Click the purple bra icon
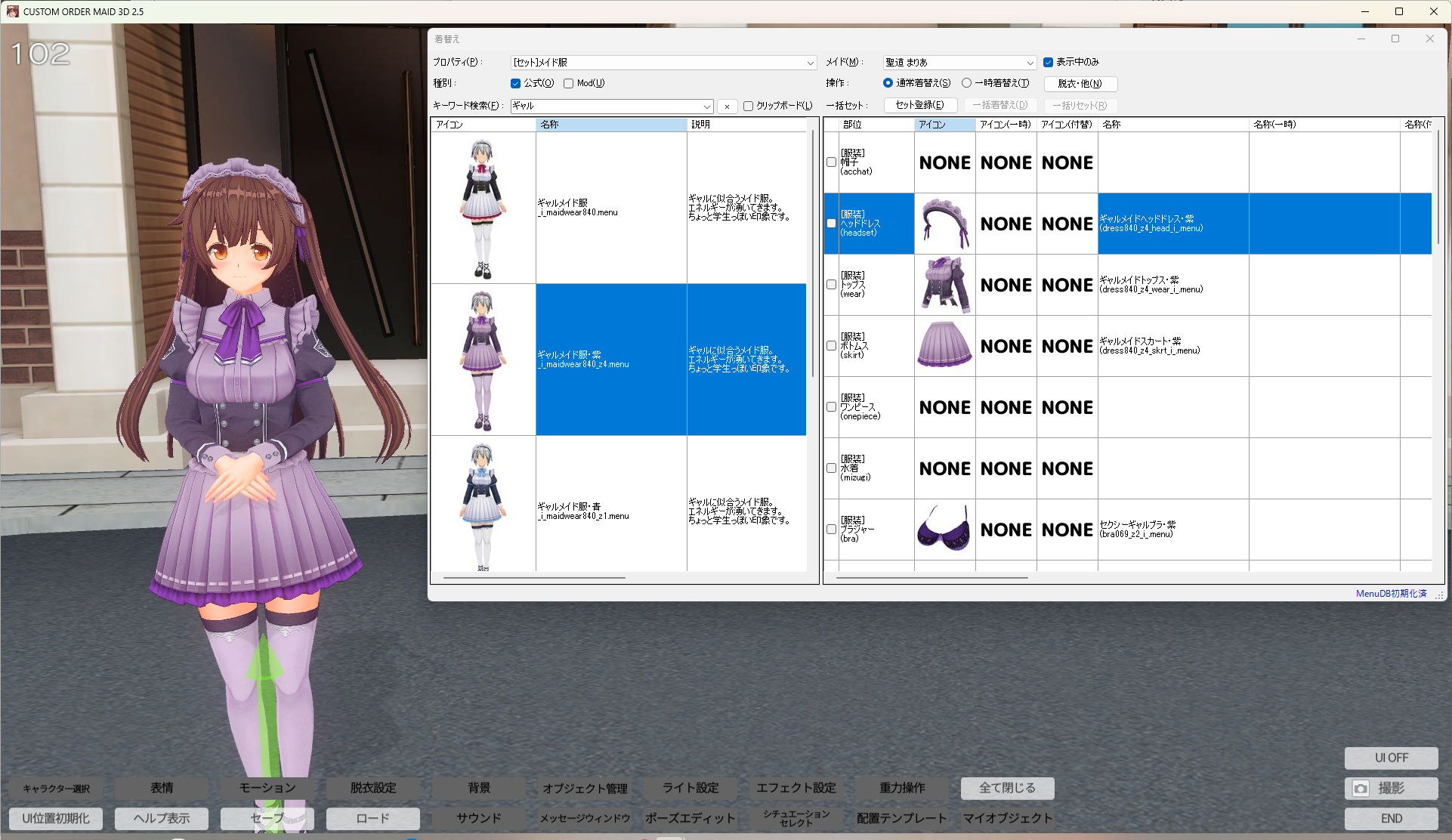This screenshot has width=1452, height=840. pos(944,529)
